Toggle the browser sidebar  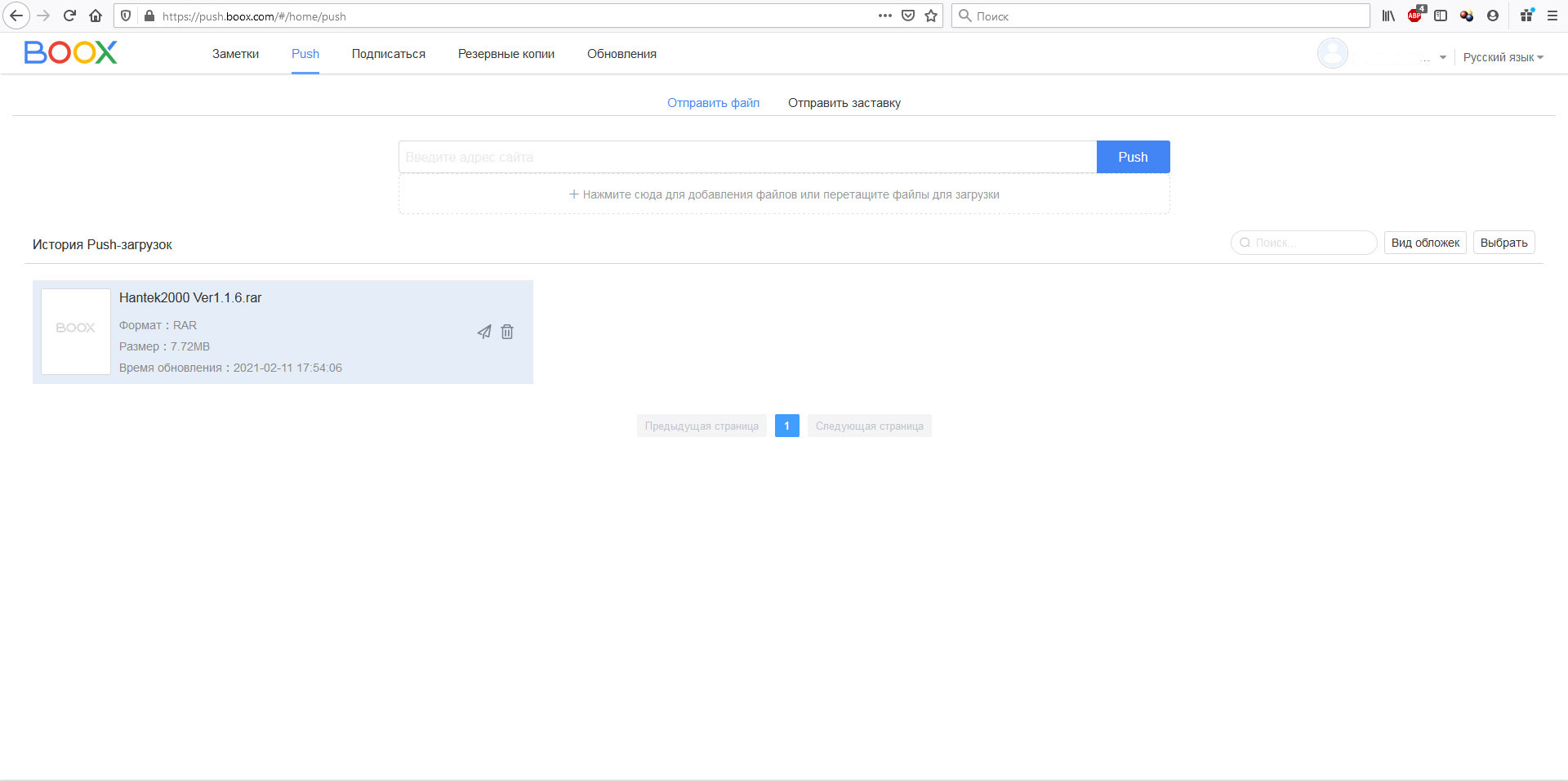click(x=1441, y=16)
